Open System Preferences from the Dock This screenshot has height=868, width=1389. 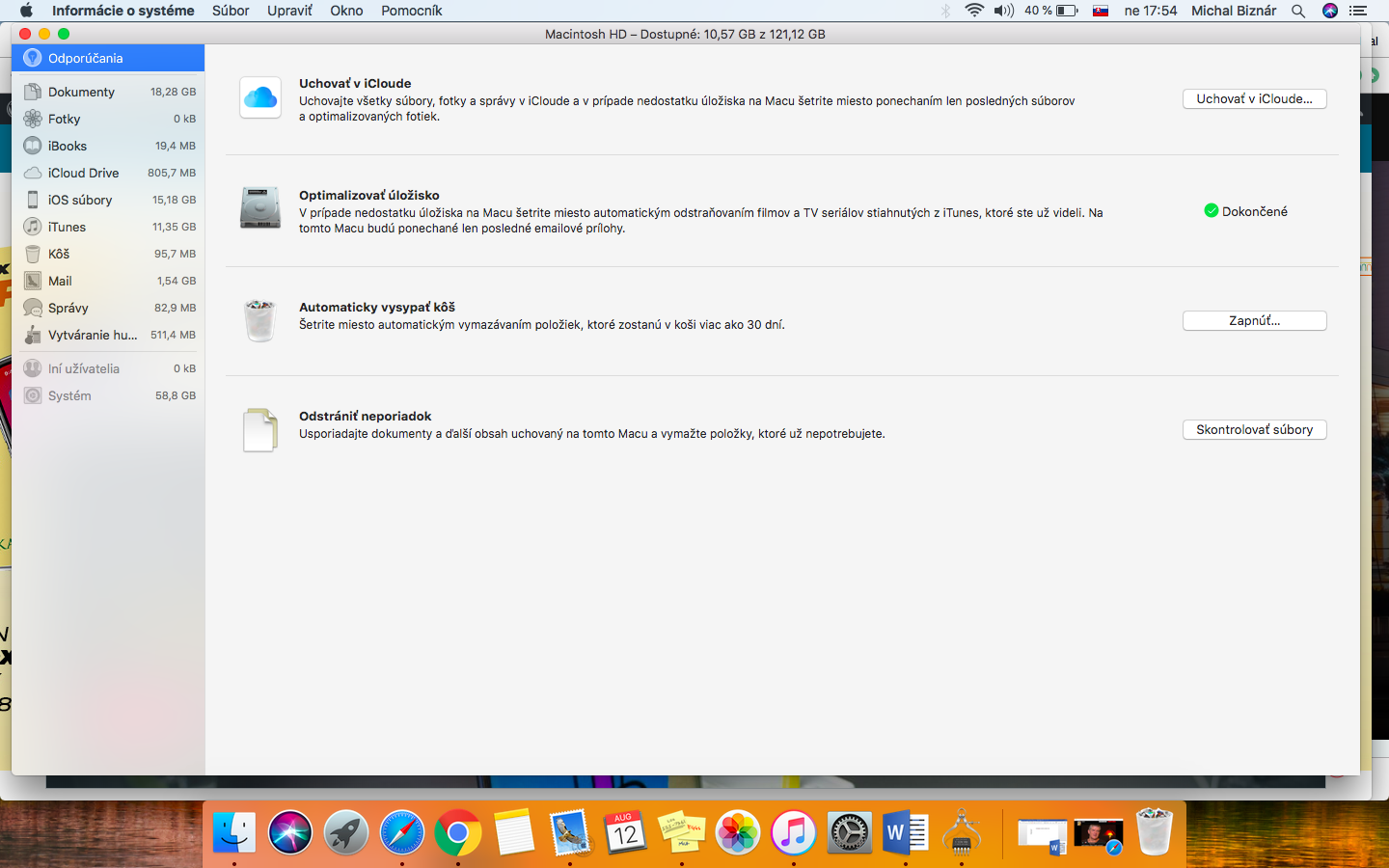(x=850, y=832)
